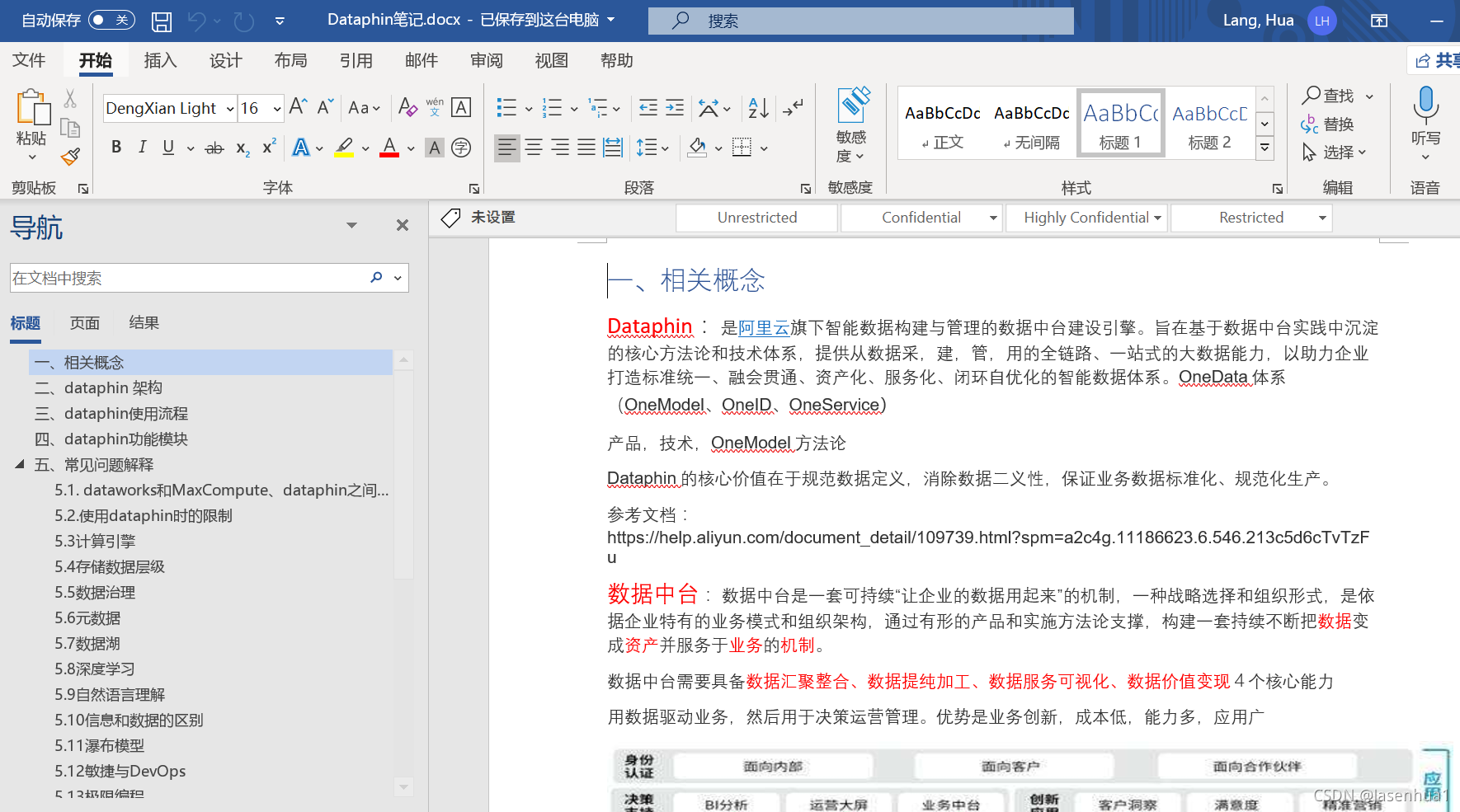Toggle left alignment button
The image size is (1460, 812).
point(507,148)
